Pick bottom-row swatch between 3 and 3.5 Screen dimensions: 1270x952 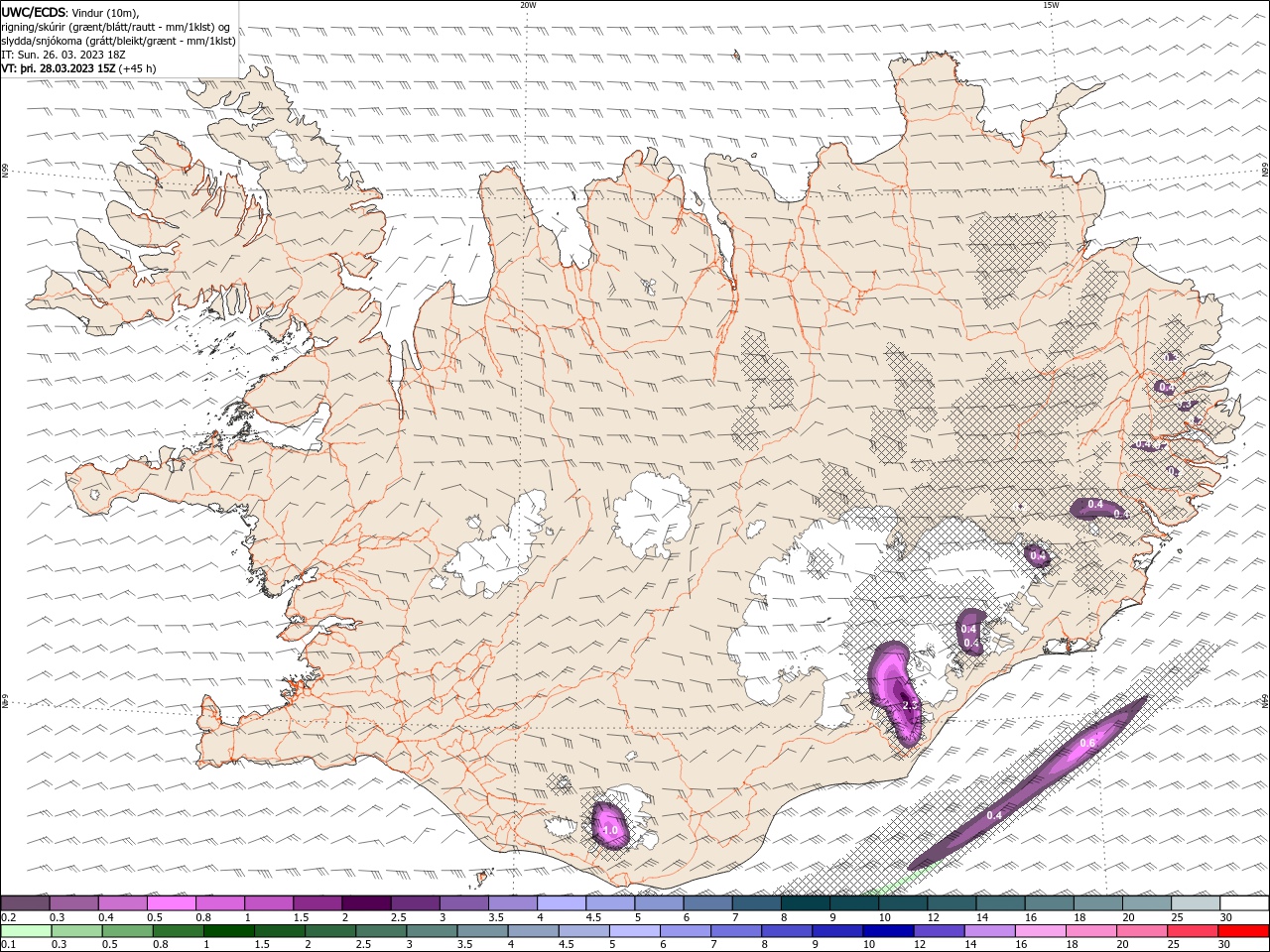432,931
